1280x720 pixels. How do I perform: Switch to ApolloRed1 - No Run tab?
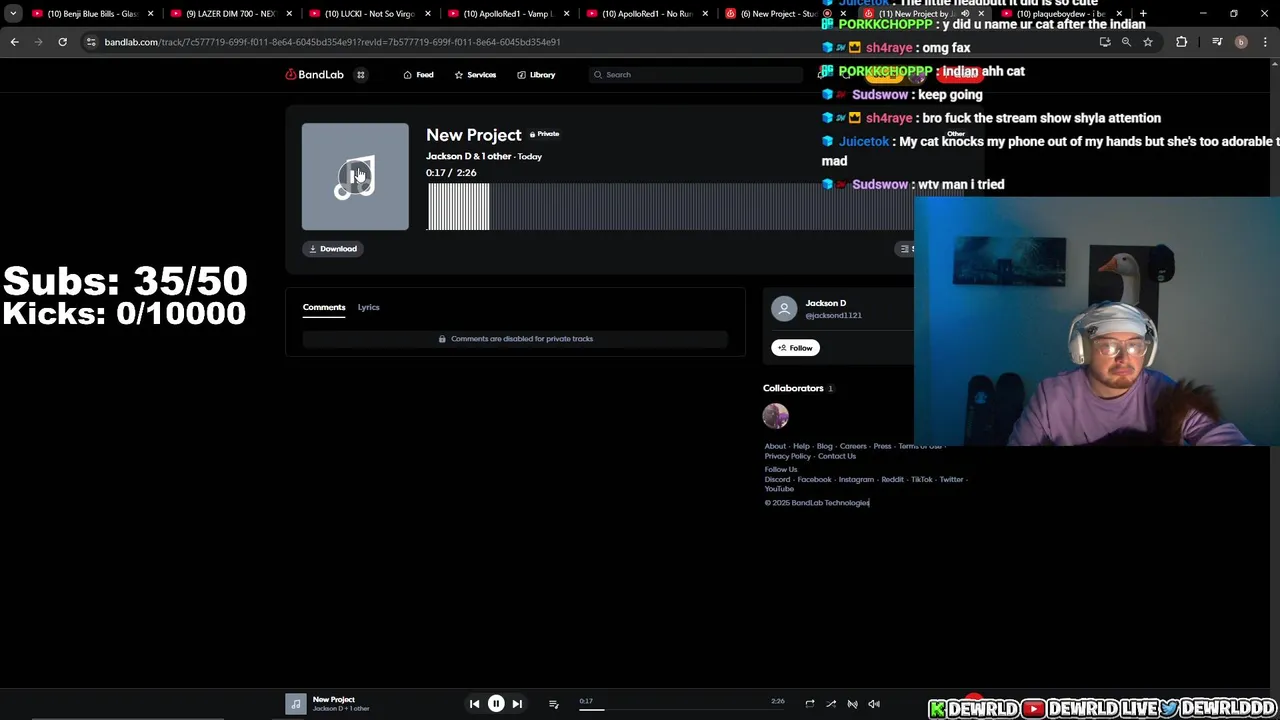646,14
